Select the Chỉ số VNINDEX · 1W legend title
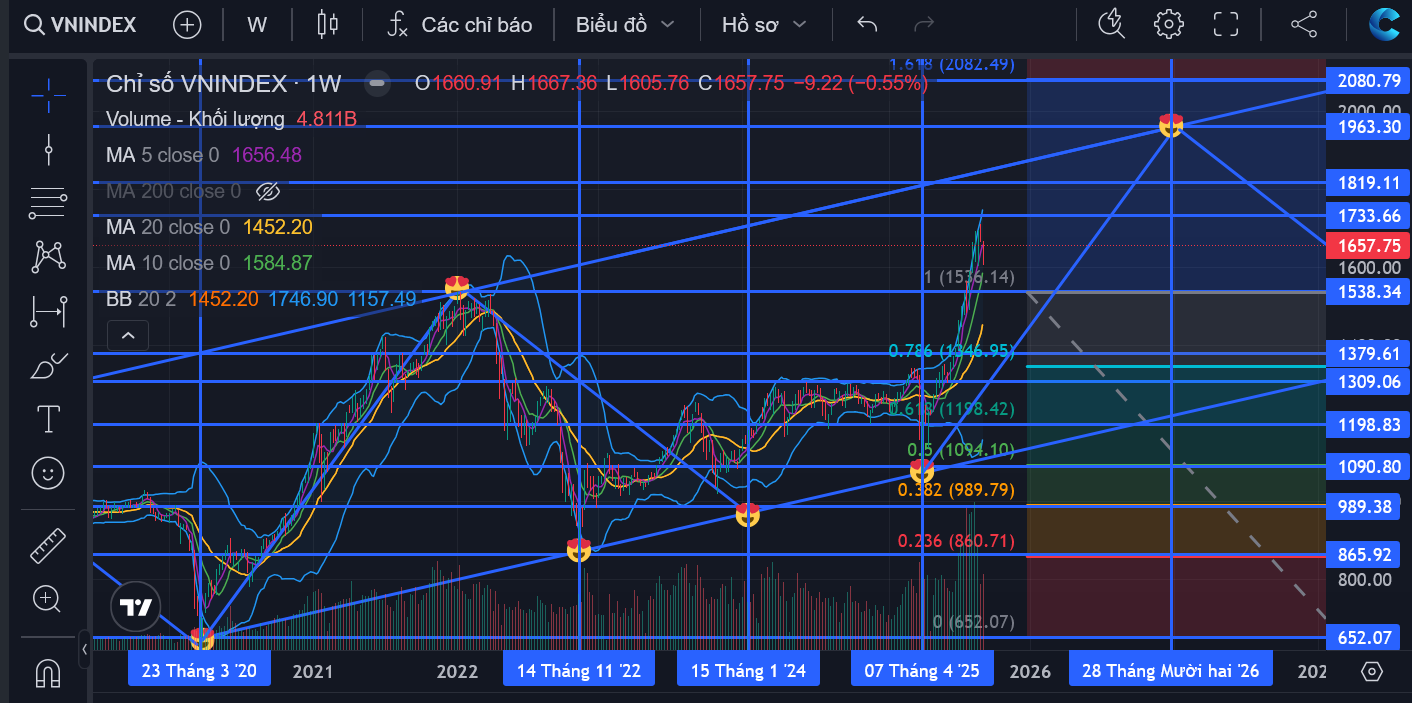Image resolution: width=1412 pixels, height=703 pixels. [x=224, y=83]
